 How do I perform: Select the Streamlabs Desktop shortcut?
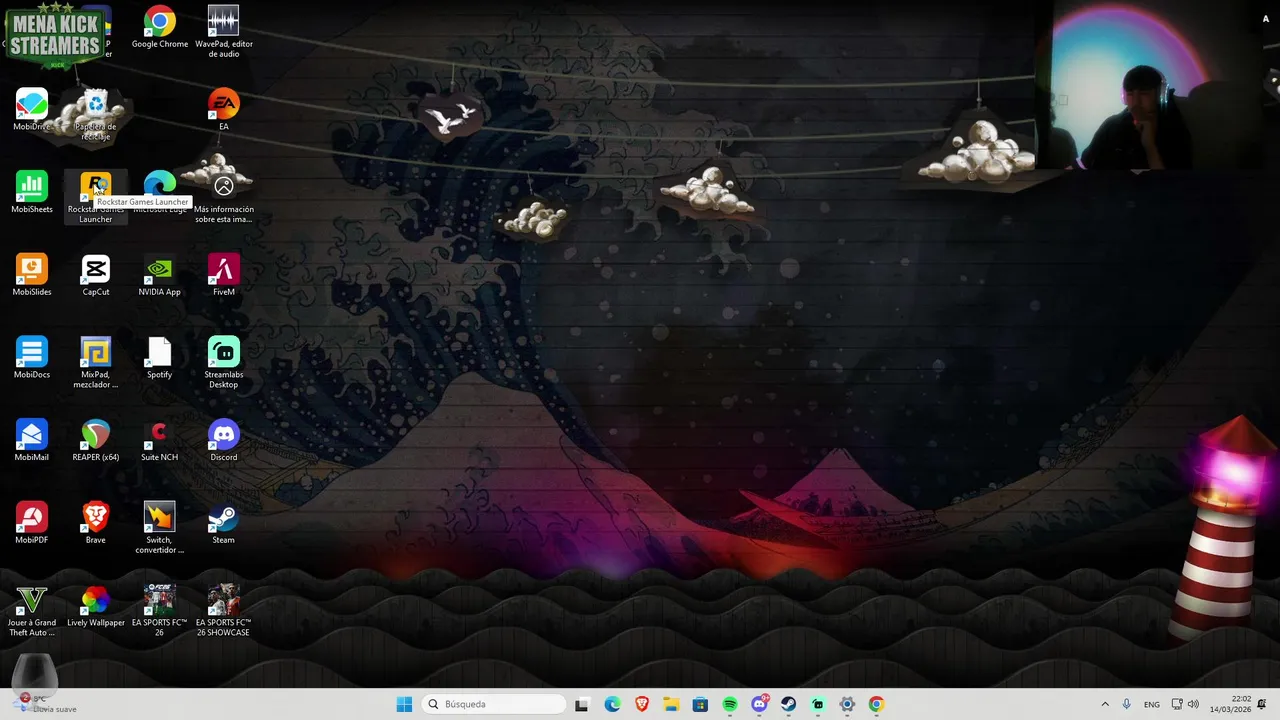pyautogui.click(x=224, y=362)
